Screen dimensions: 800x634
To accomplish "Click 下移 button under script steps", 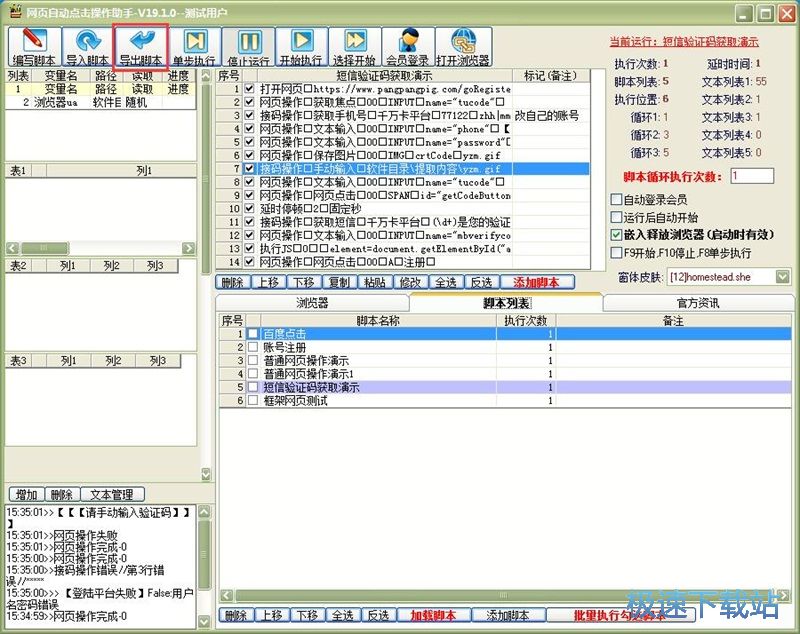I will (x=304, y=282).
